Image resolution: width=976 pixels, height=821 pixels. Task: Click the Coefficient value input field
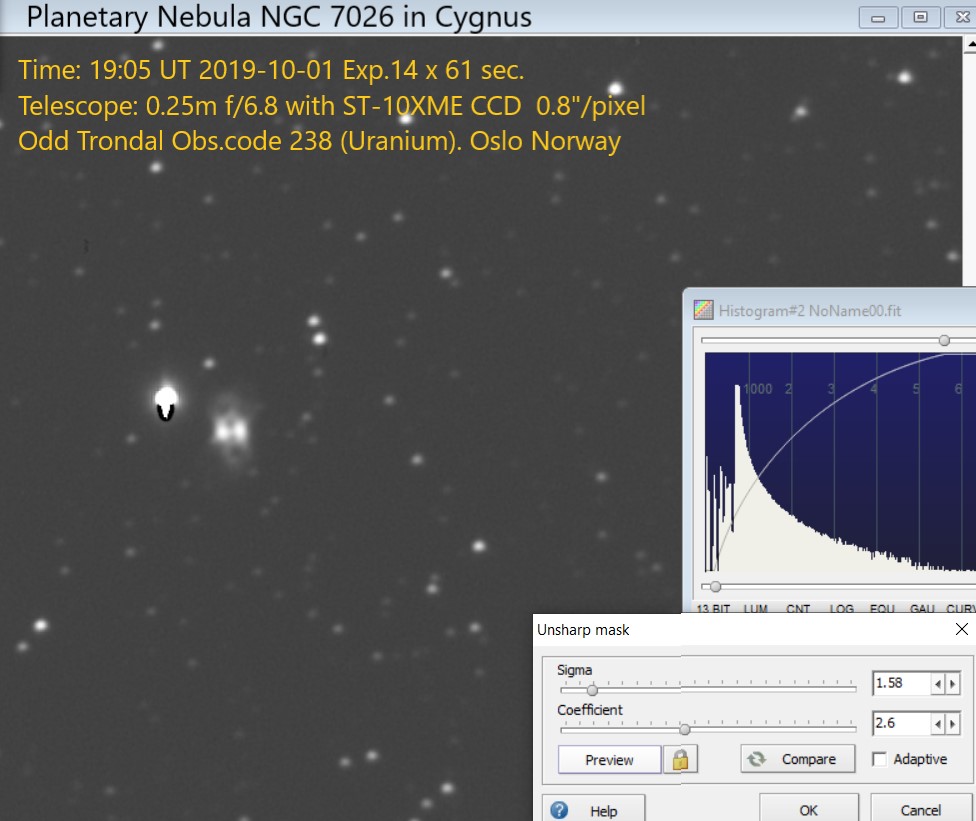[901, 723]
